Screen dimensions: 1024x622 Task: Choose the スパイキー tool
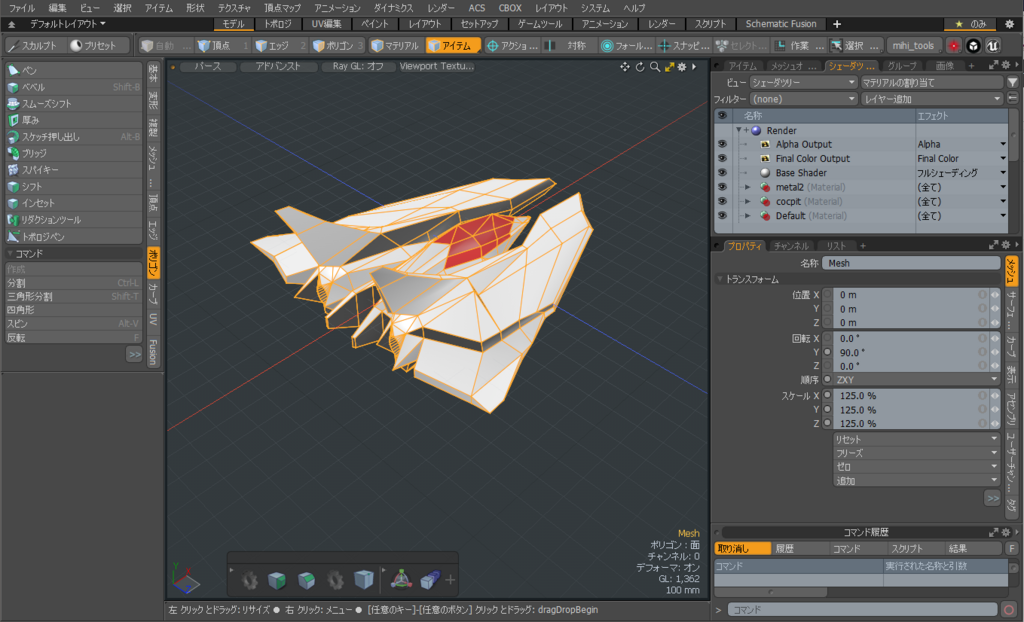(73, 170)
